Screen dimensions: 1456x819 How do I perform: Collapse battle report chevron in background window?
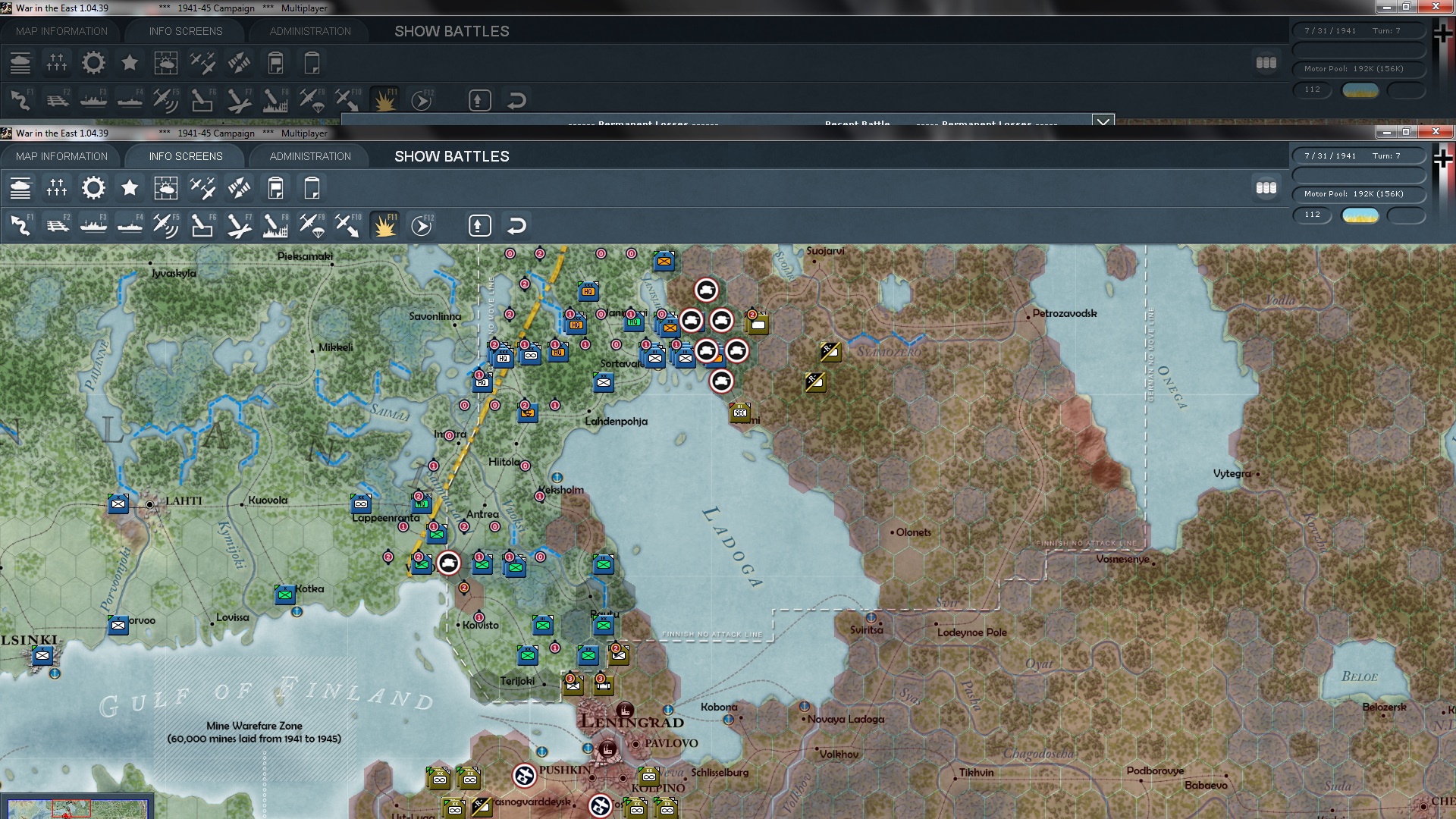1103,121
